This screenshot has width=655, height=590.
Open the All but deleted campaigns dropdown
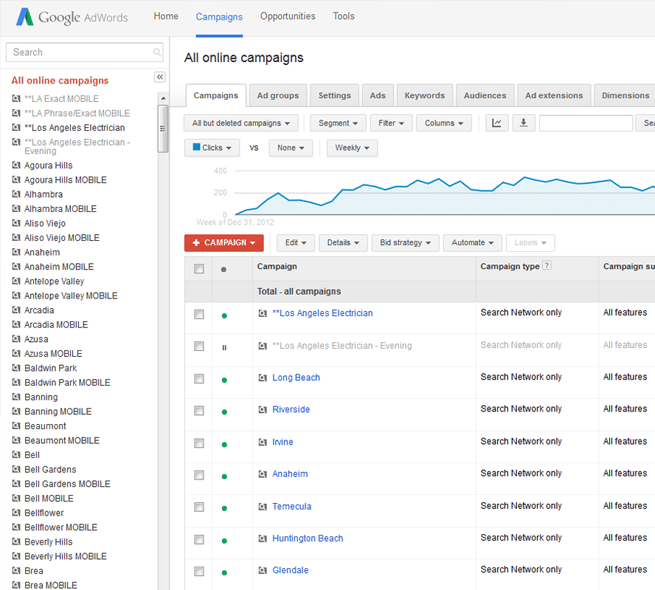coord(241,123)
